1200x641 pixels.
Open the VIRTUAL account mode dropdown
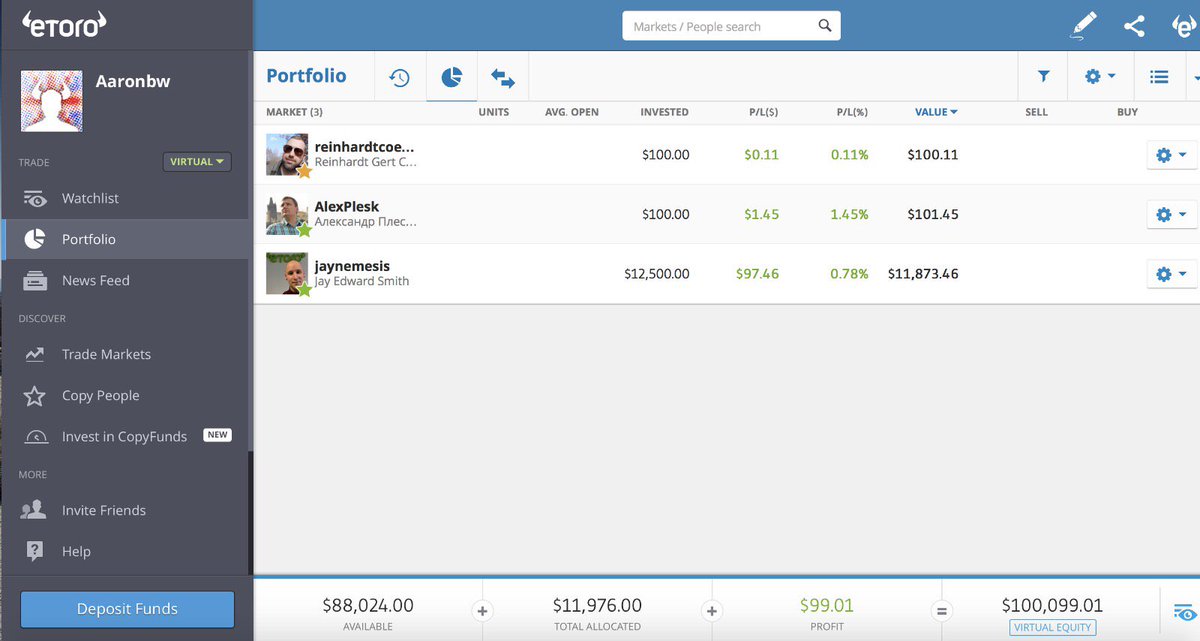pos(197,161)
